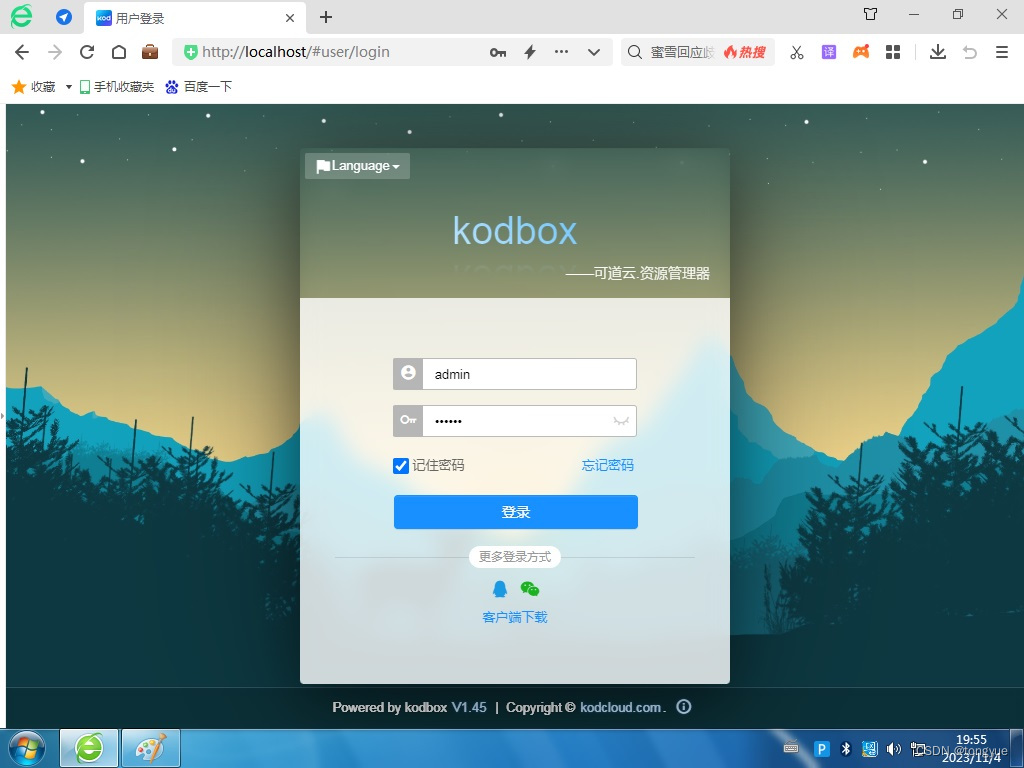Click the browser icon in the taskbar
Image resolution: width=1024 pixels, height=768 pixels.
[89, 748]
